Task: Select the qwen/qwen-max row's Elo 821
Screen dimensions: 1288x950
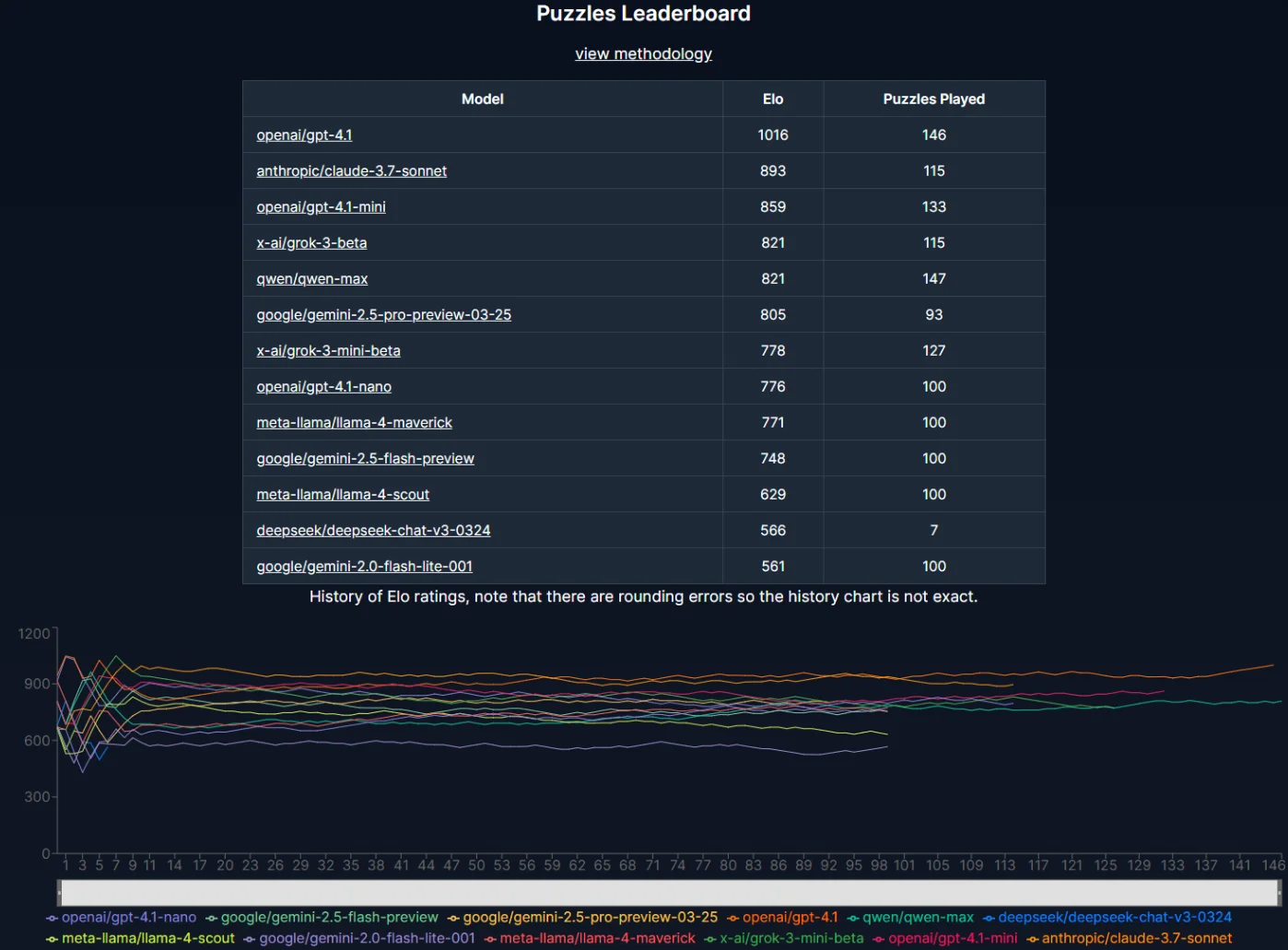Action: 773,278
